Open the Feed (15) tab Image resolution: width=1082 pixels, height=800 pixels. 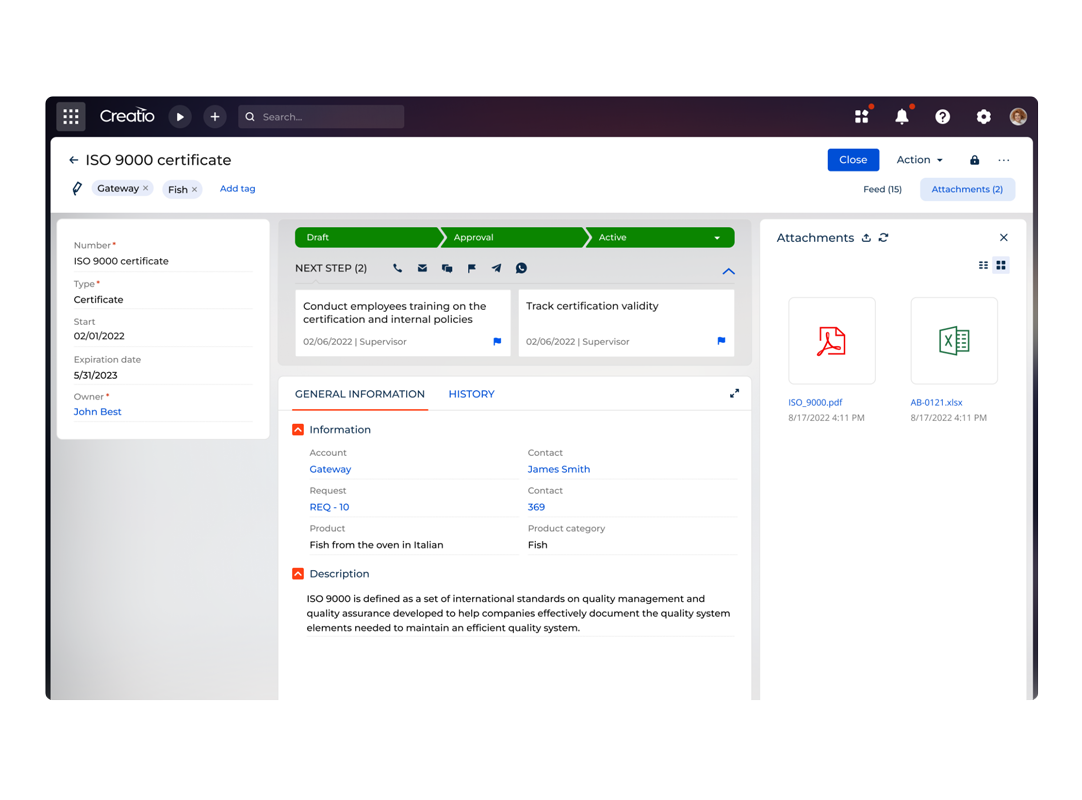tap(882, 189)
